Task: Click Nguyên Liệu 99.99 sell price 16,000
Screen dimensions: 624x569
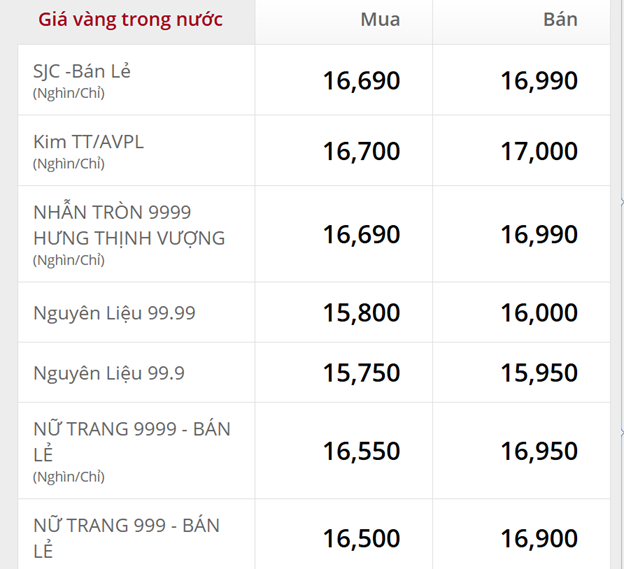Action: [x=539, y=313]
